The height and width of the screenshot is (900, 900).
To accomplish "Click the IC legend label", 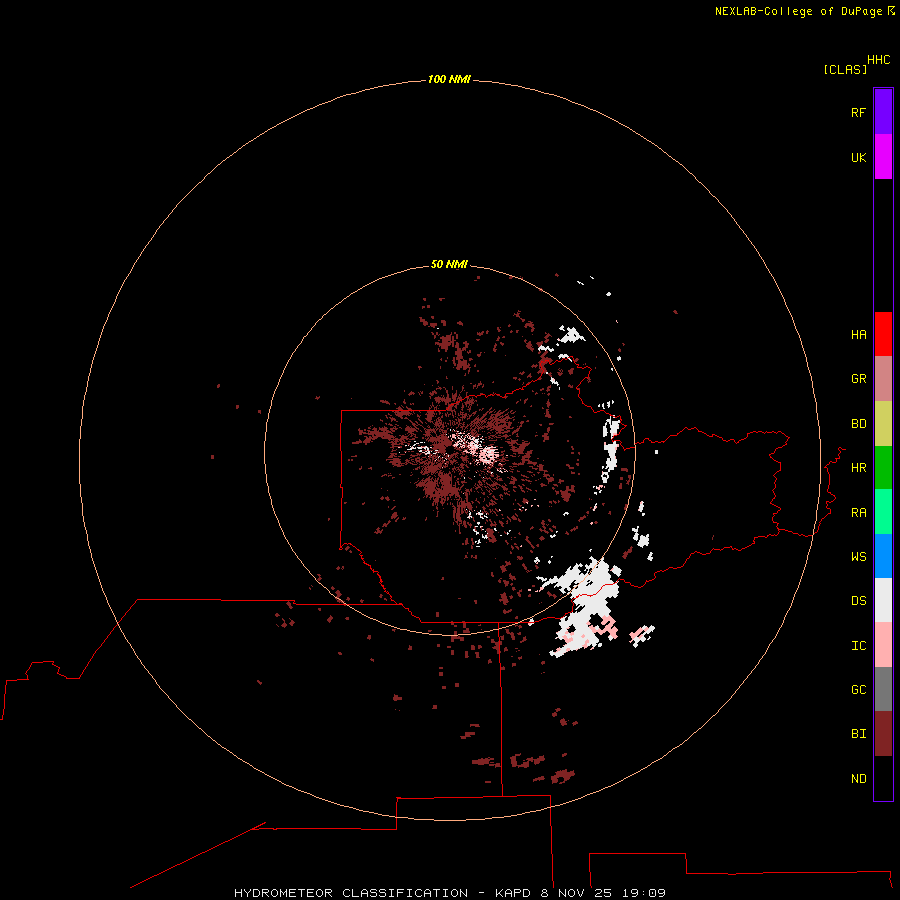I will (858, 646).
